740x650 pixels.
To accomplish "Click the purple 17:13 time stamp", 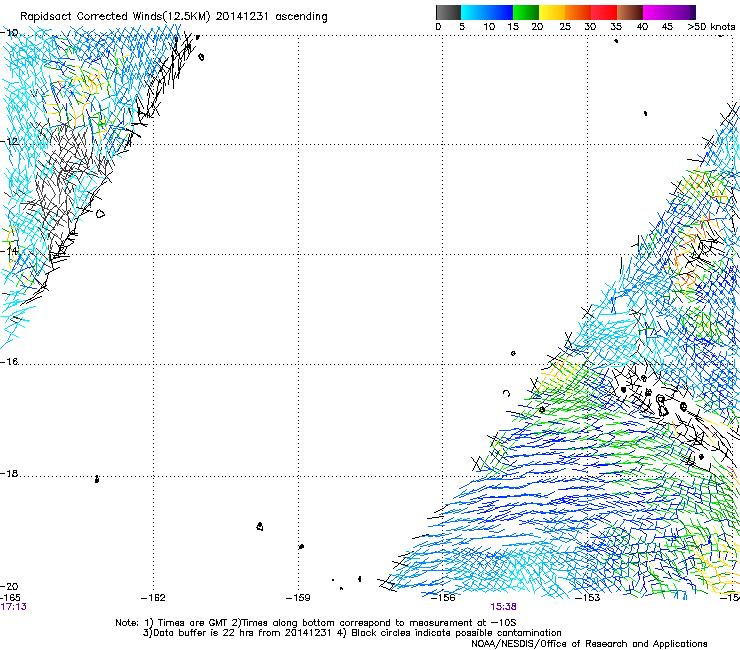I will pos(13,607).
